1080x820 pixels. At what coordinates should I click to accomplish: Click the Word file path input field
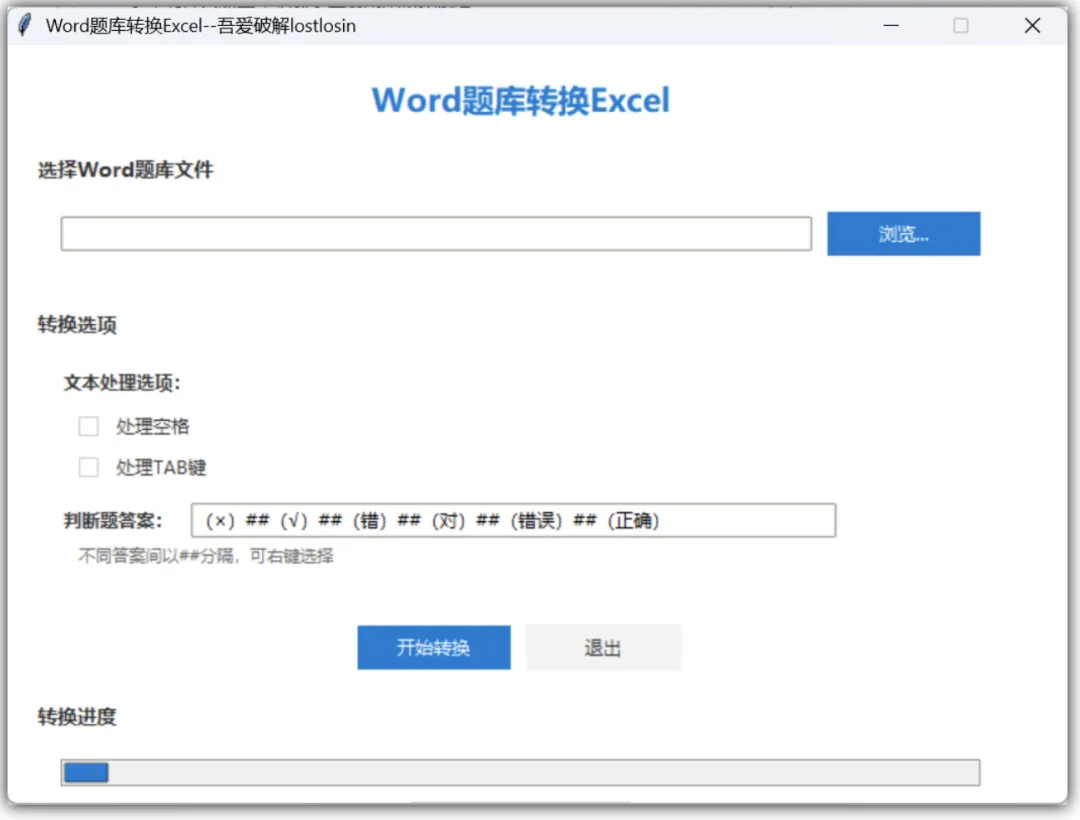click(436, 234)
